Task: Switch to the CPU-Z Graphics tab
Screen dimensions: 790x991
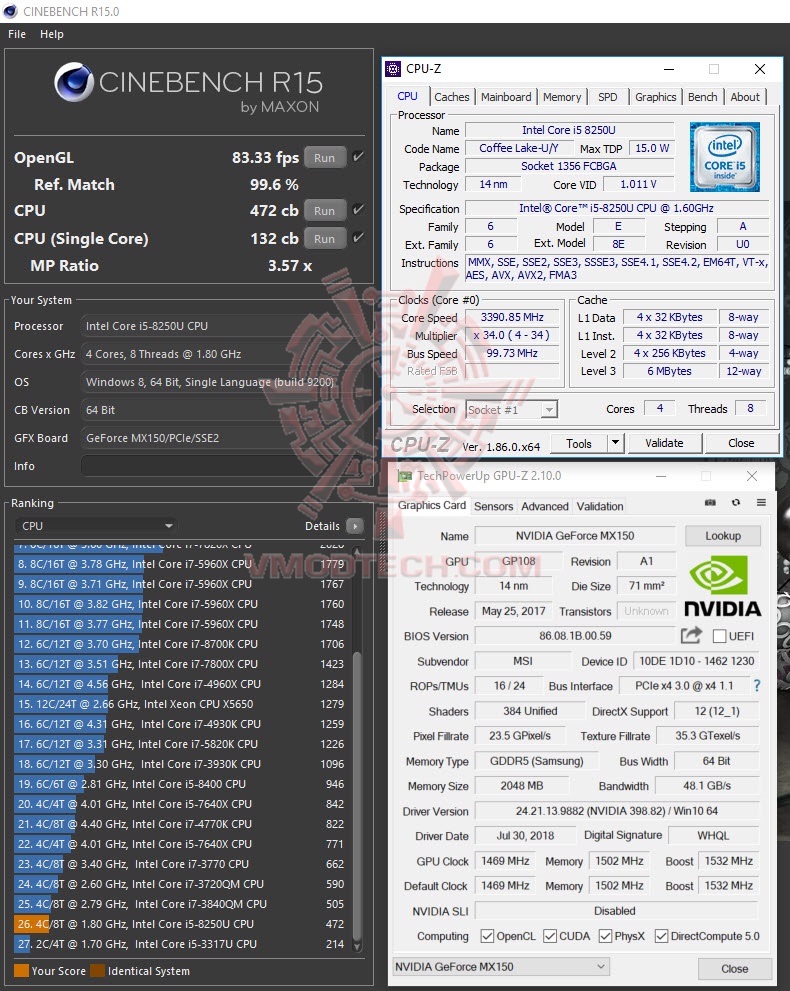Action: tap(656, 97)
